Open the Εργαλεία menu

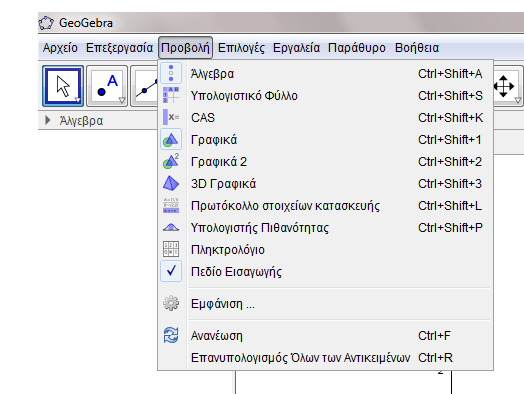(296, 48)
